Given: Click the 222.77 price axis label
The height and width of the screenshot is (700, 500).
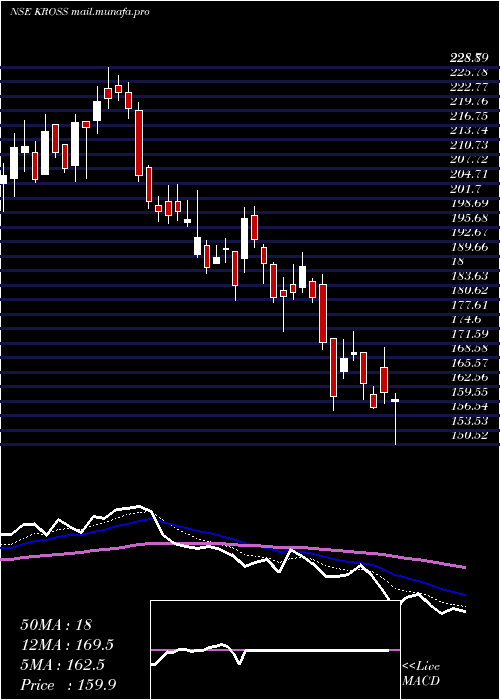Looking at the screenshot, I should click(x=469, y=87).
